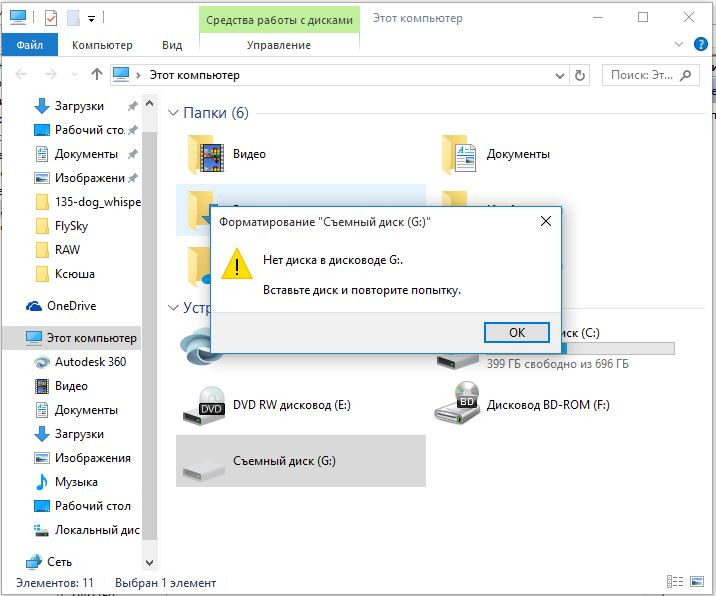The width and height of the screenshot is (716, 596).
Task: Click the Up arrow navigation icon
Action: pos(97,75)
